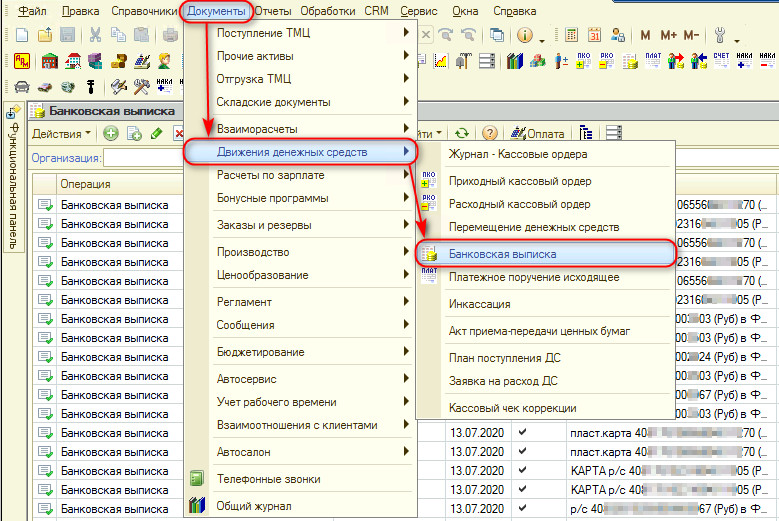Click the info (i) toolbar icon
Viewport: 779px width, 521px height.
(x=525, y=35)
